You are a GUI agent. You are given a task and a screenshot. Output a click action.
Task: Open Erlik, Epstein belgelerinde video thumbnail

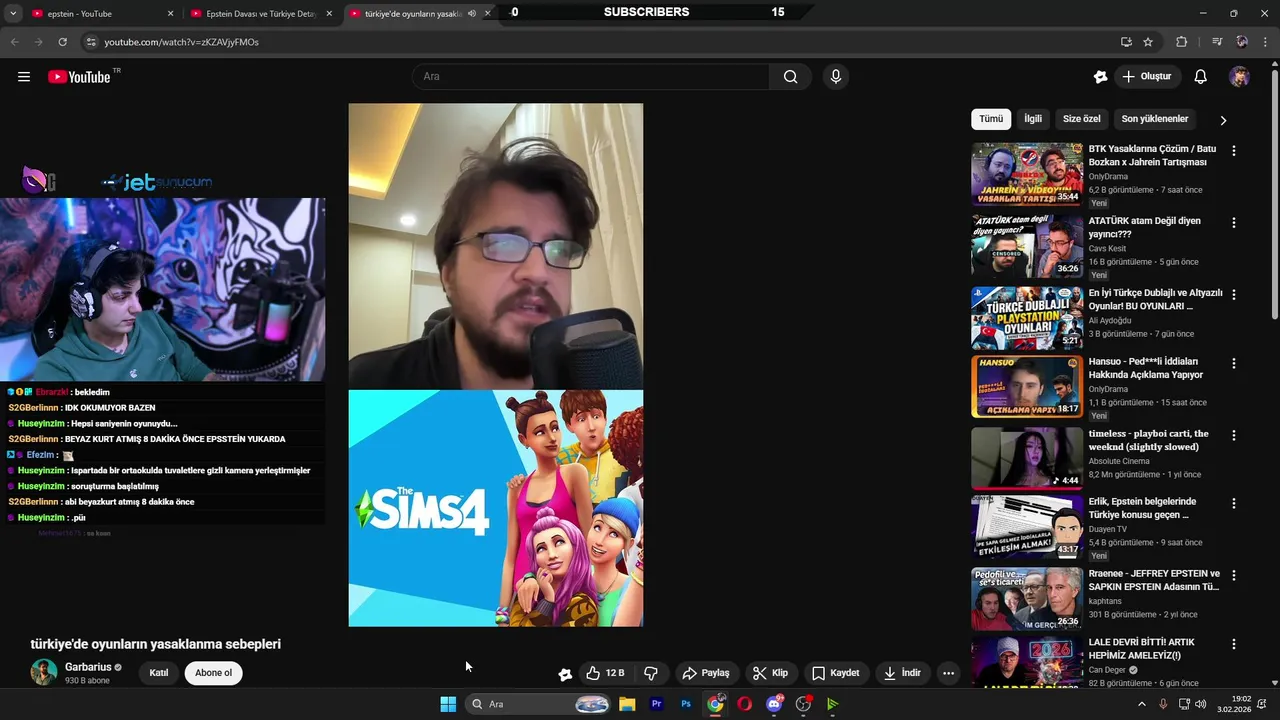(x=1027, y=526)
